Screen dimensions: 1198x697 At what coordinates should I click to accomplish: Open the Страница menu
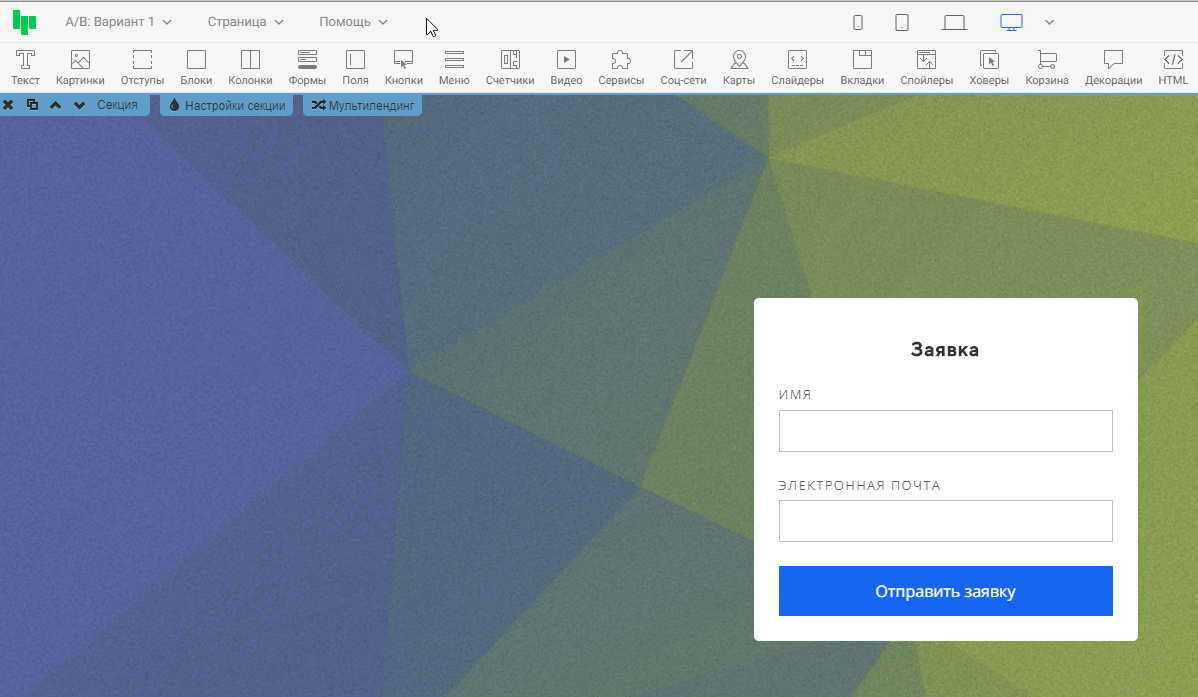click(245, 22)
